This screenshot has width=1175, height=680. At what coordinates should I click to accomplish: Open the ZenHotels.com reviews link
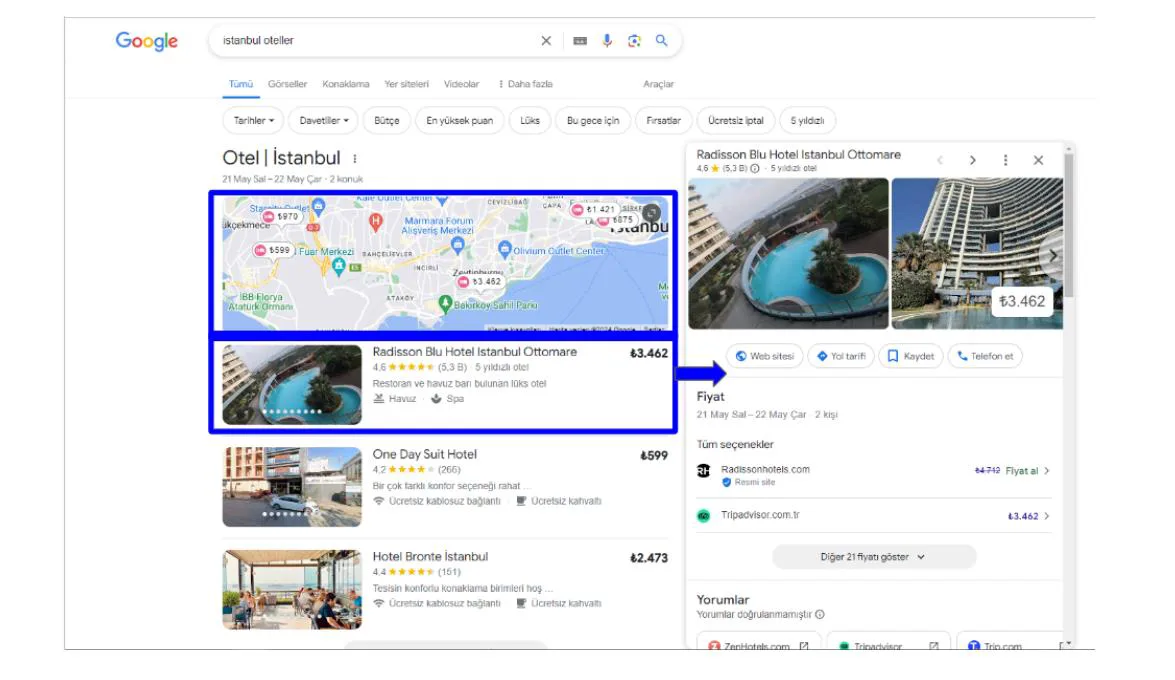pos(758,644)
